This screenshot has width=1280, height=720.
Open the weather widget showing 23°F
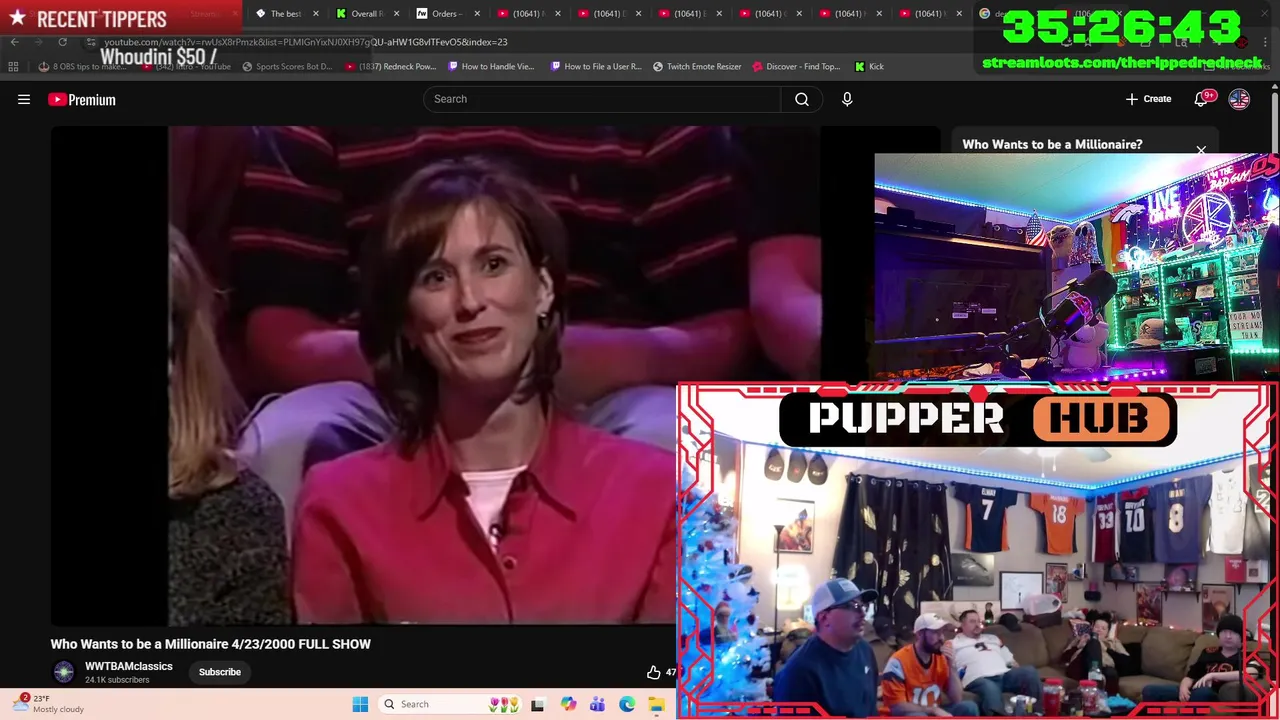[x=48, y=704]
